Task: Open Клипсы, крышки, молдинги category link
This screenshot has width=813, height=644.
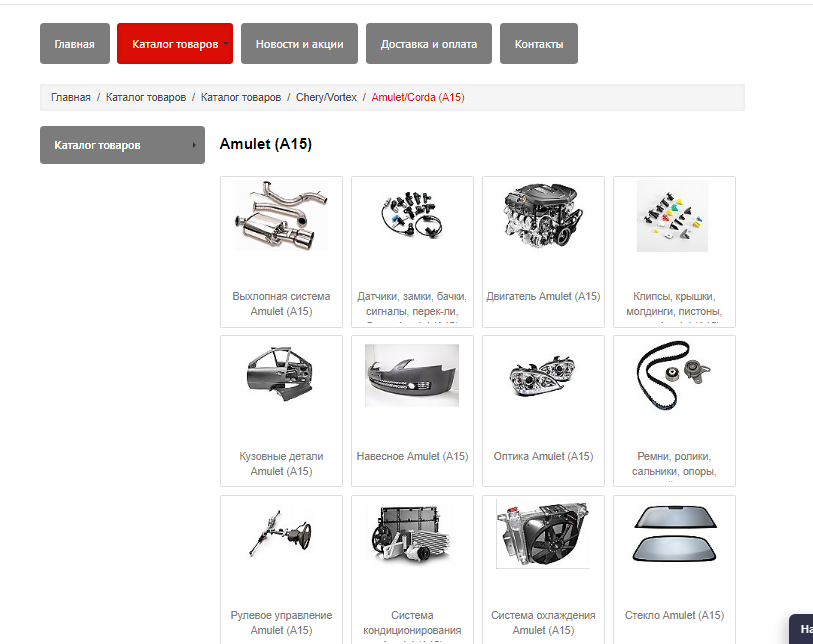Action: [674, 304]
